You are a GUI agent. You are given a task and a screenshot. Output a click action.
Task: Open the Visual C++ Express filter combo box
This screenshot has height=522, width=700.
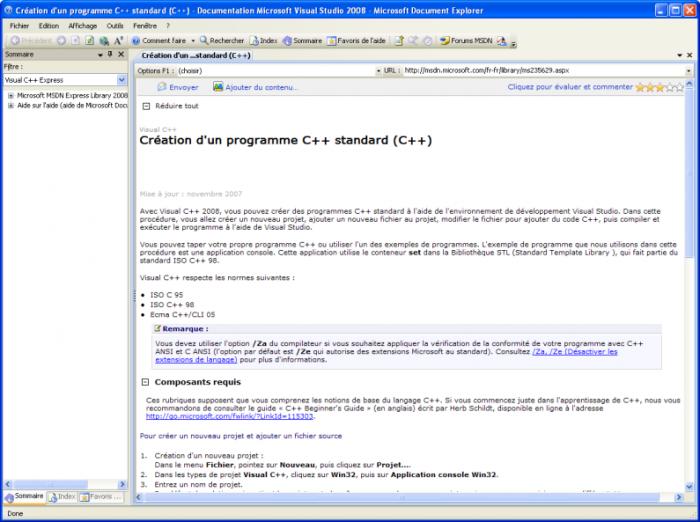tap(65, 80)
